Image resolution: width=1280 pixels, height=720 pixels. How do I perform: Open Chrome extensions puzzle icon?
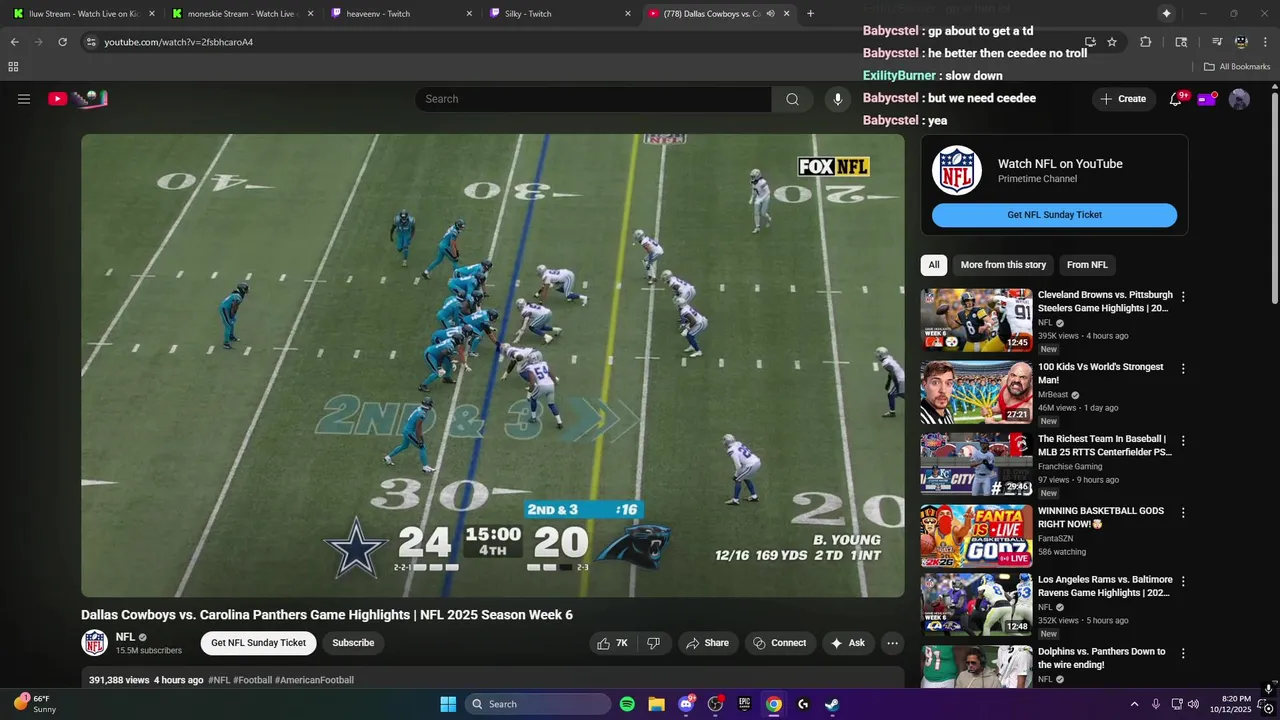(1145, 42)
